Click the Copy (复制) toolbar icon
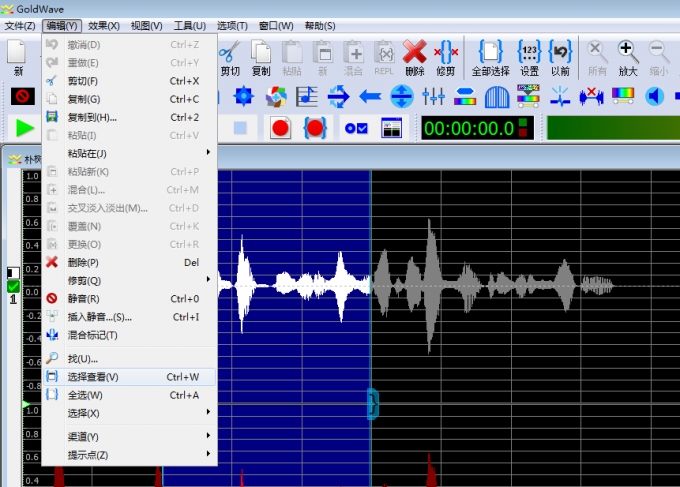680x487 pixels. point(261,58)
